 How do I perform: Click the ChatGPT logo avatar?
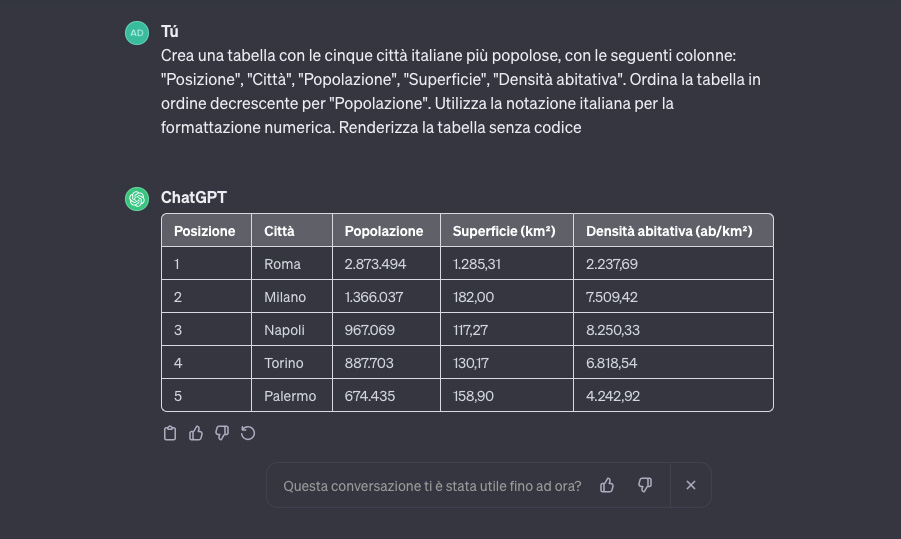click(137, 198)
